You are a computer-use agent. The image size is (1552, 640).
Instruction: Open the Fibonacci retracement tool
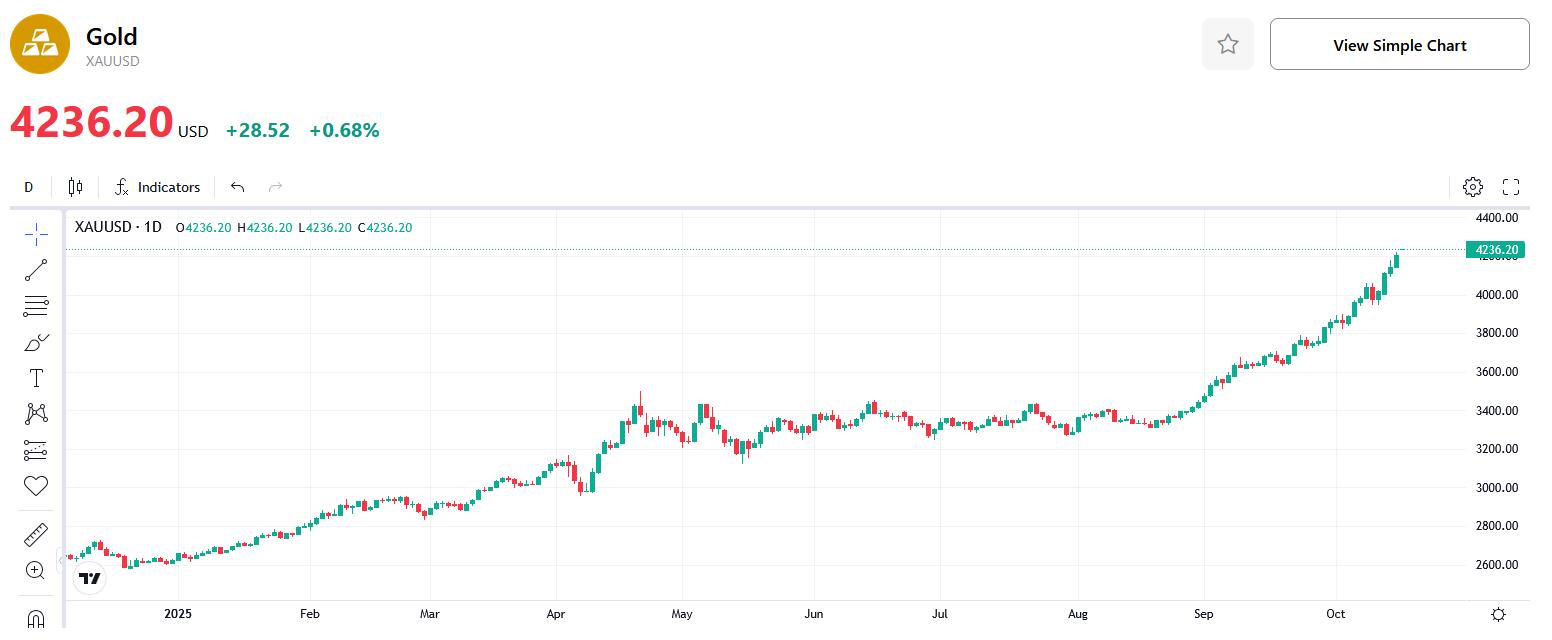coord(36,306)
